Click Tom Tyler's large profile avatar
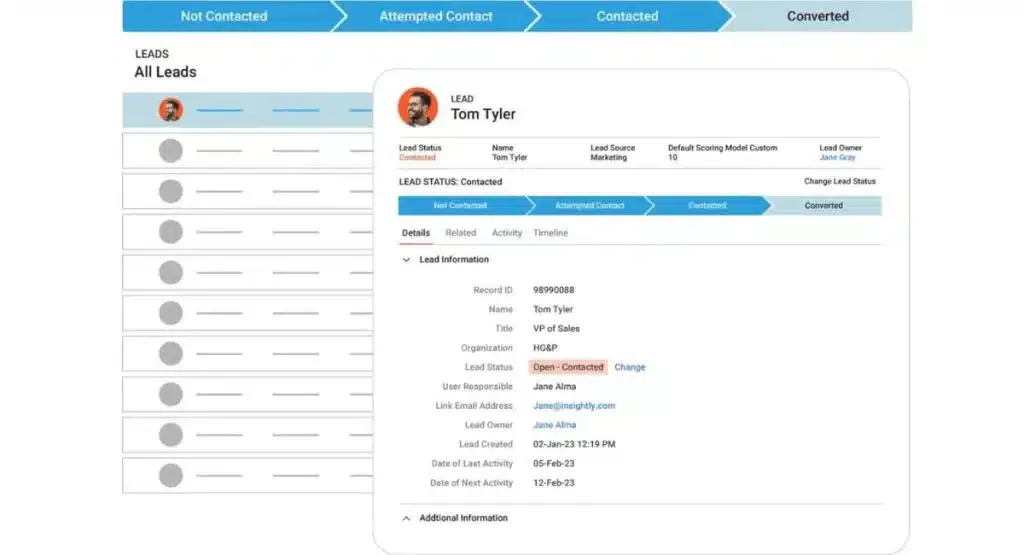Screen dimensions: 1024x555 [418, 107]
